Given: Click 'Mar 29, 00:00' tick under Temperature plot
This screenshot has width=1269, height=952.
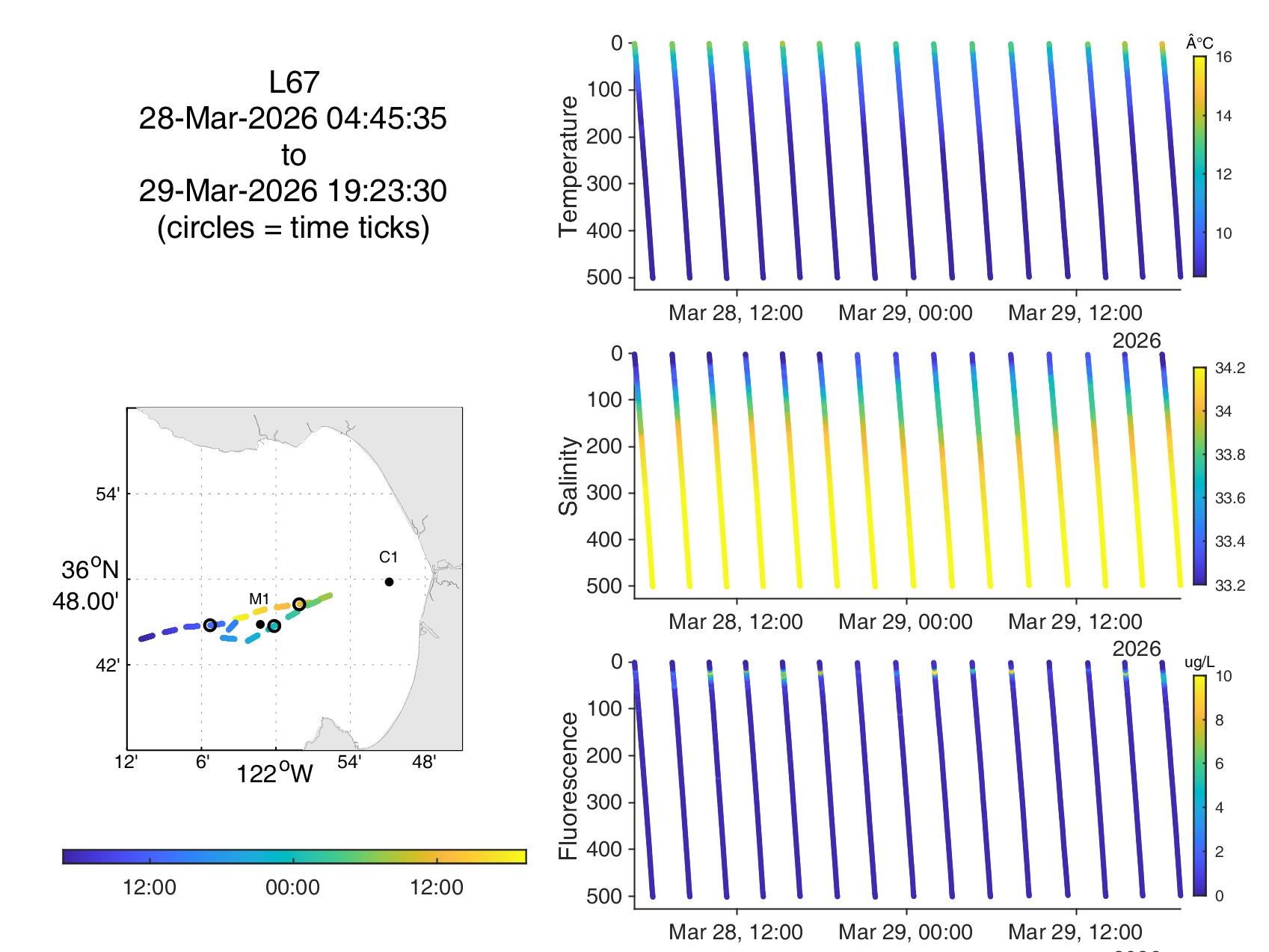Looking at the screenshot, I should [x=906, y=313].
